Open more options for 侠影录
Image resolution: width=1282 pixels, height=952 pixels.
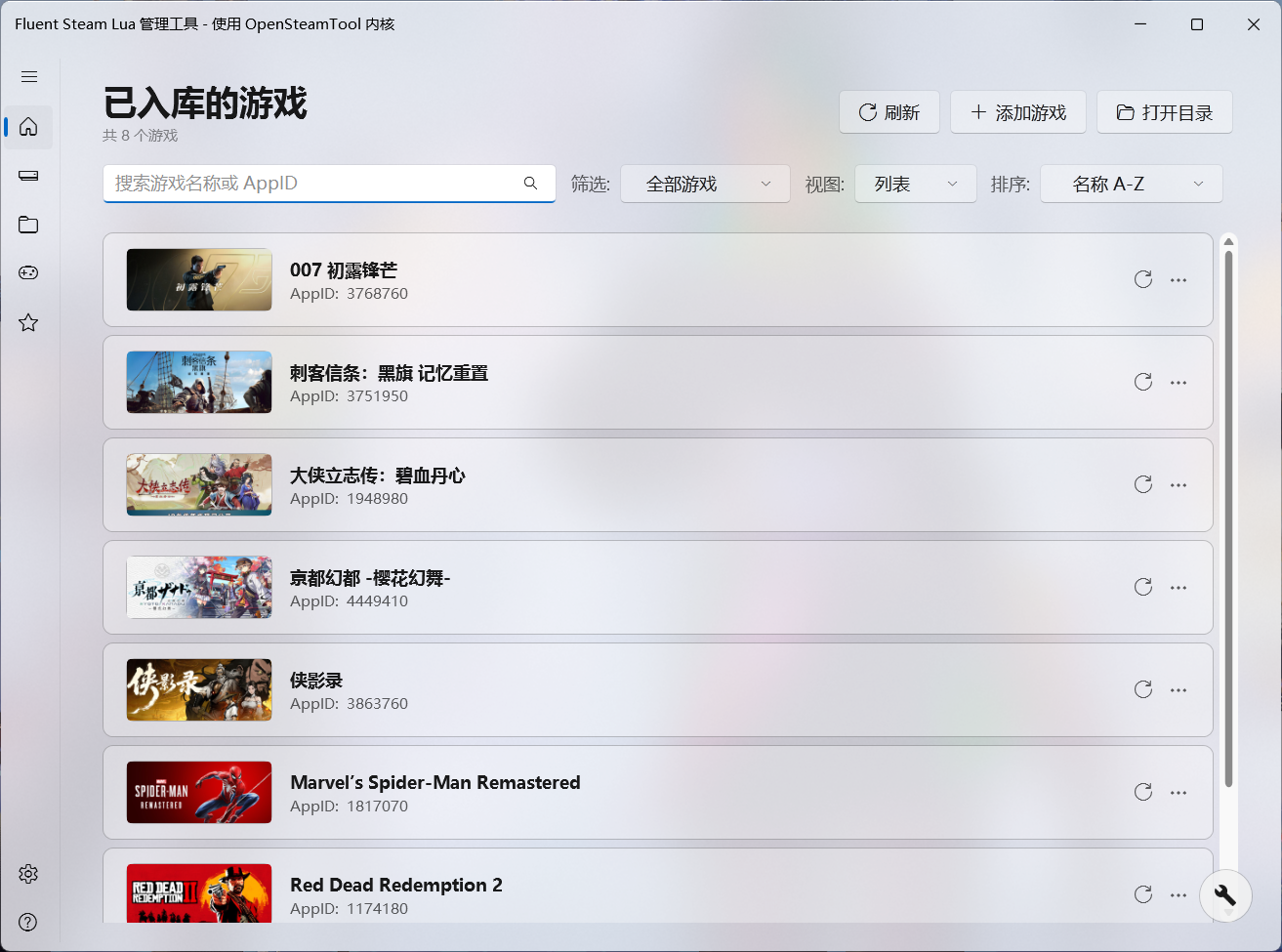pos(1179,689)
